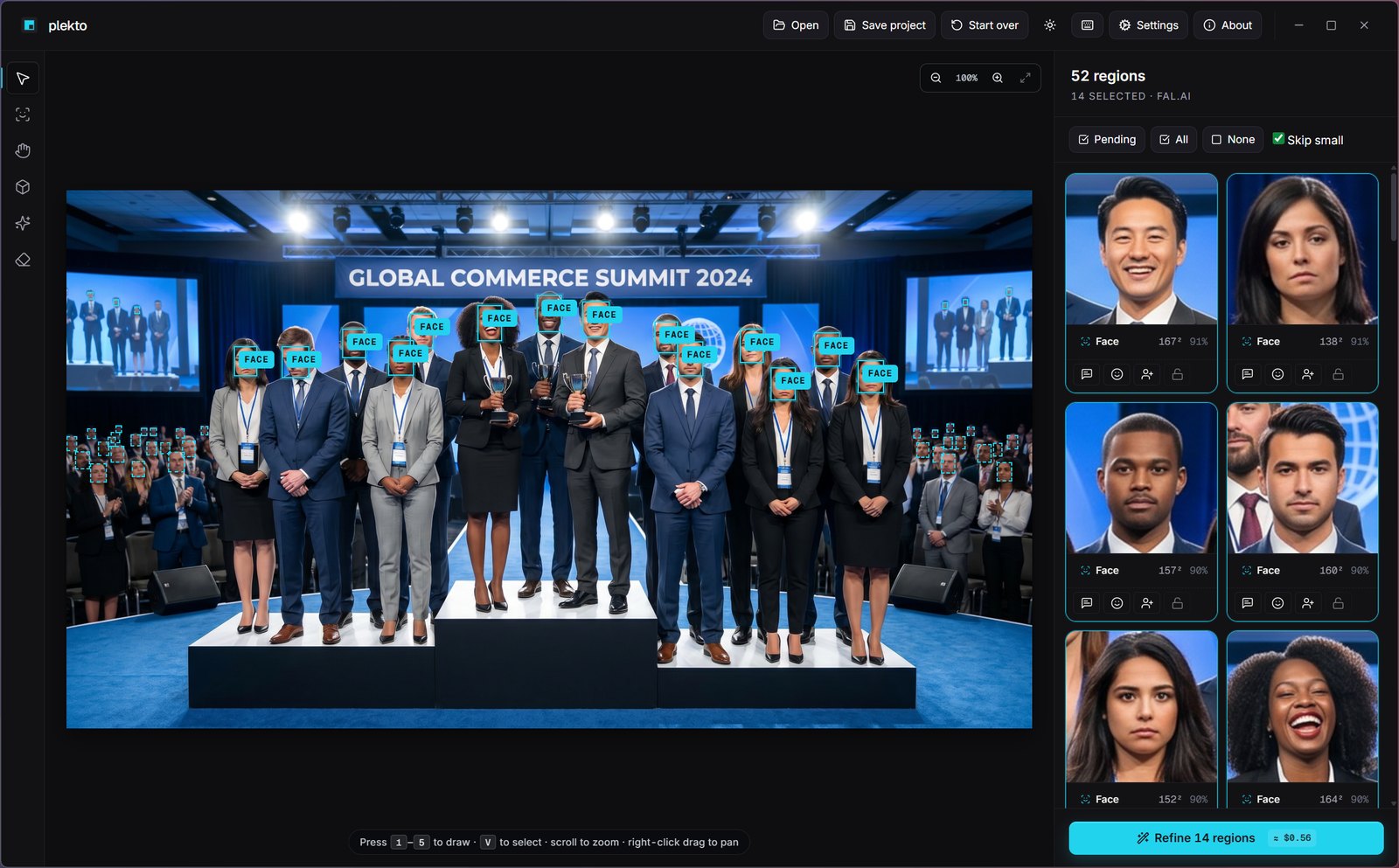1399x868 pixels.
Task: Select None of the regions
Action: click(1233, 140)
